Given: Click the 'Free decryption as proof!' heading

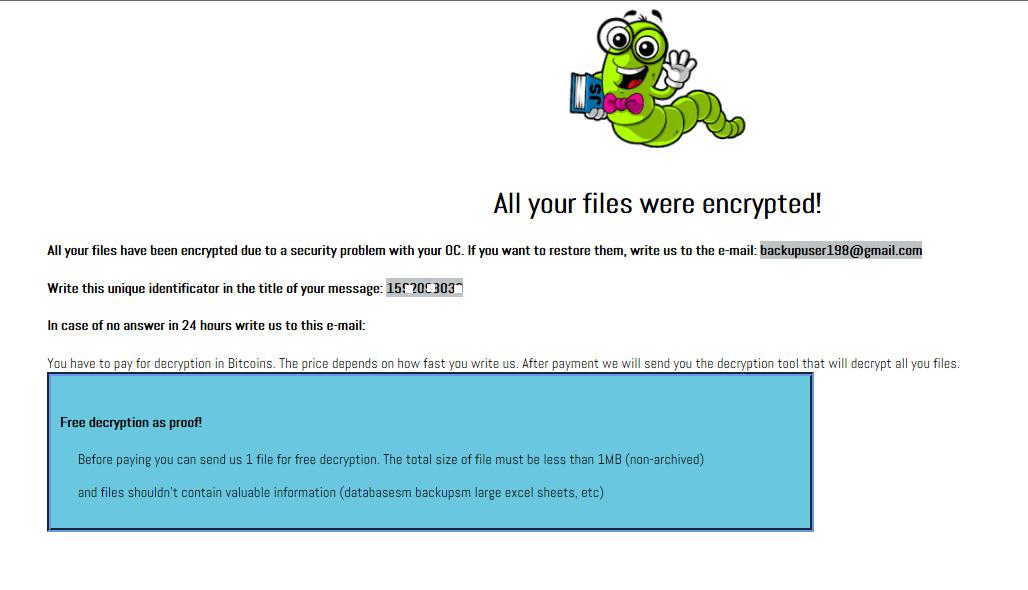Looking at the screenshot, I should (x=131, y=422).
